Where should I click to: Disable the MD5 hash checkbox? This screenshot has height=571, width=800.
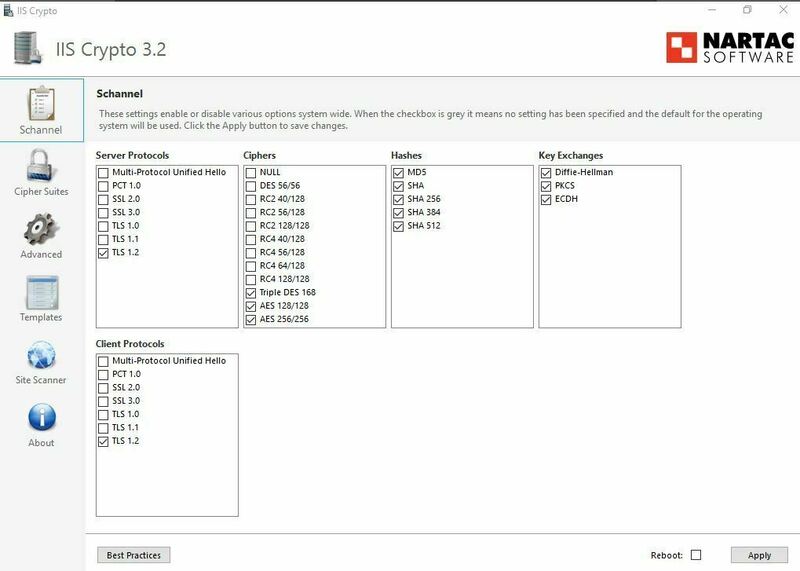pyautogui.click(x=398, y=172)
